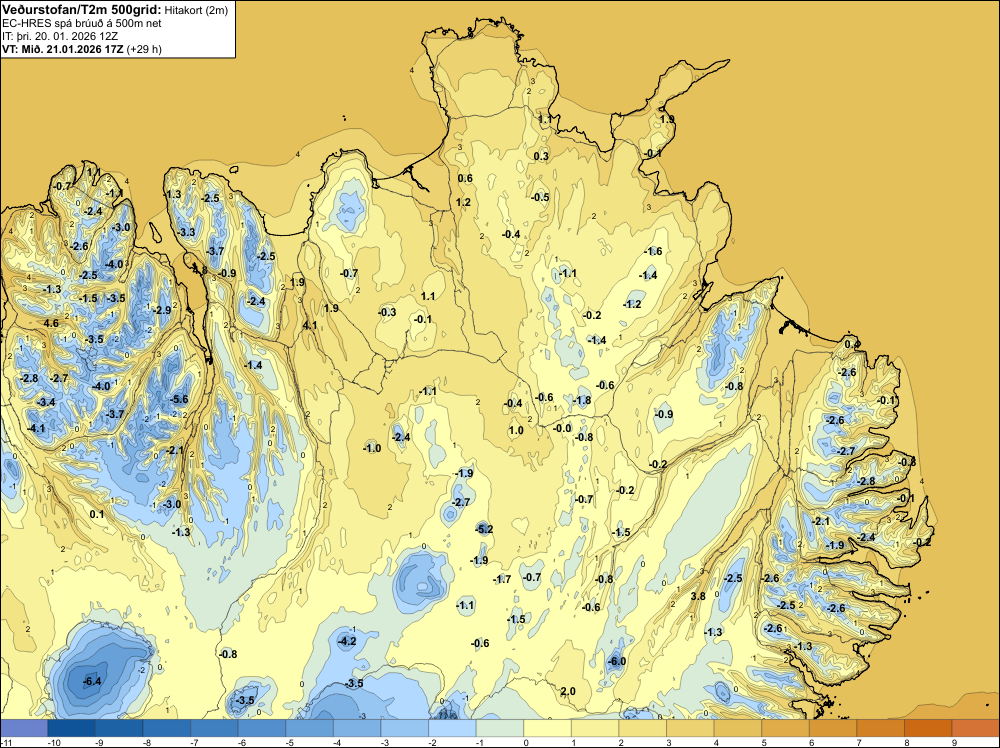This screenshot has width=1000, height=748.
Task: Select the -6.0 temperature value
Action: (617, 661)
